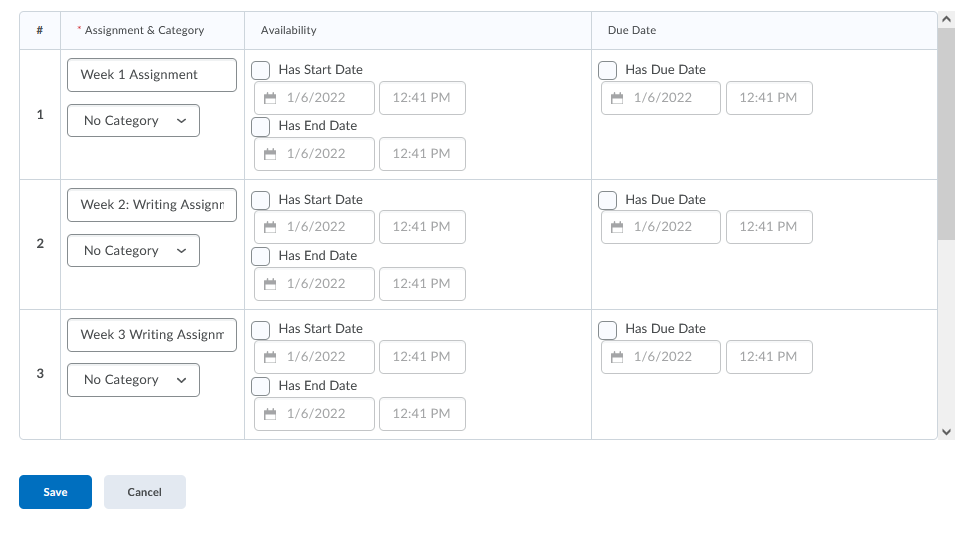The image size is (970, 541).
Task: Expand No Category dropdown in row 2
Action: click(133, 251)
